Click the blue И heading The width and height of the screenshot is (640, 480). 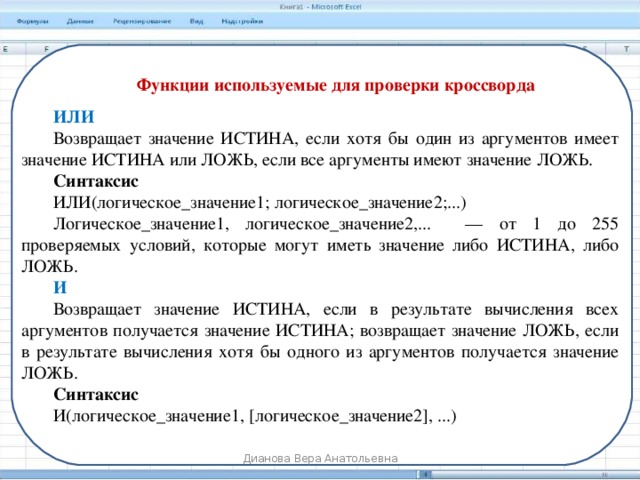(x=60, y=288)
